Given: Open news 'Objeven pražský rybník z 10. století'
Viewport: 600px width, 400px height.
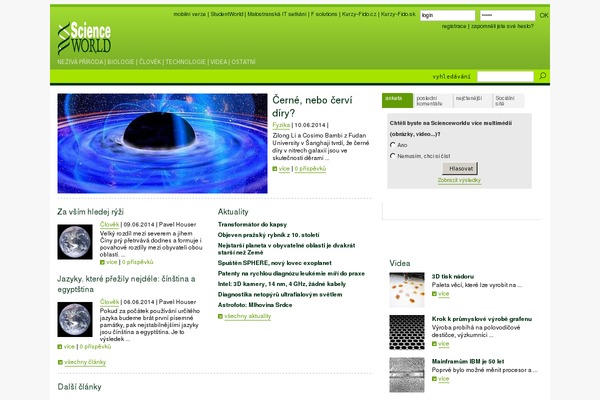Looking at the screenshot, I should (268, 235).
